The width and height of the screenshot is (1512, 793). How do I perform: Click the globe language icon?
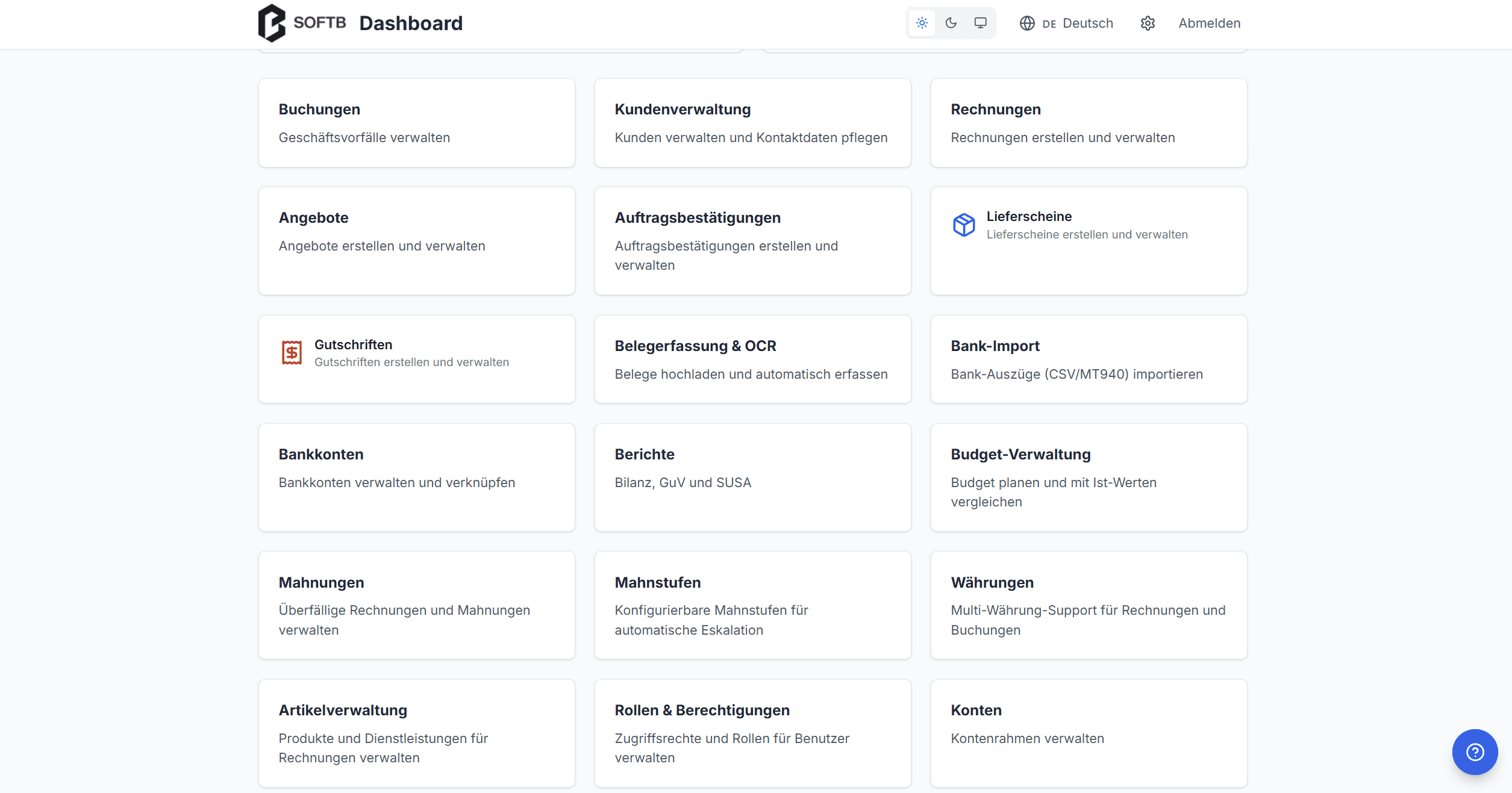point(1027,23)
